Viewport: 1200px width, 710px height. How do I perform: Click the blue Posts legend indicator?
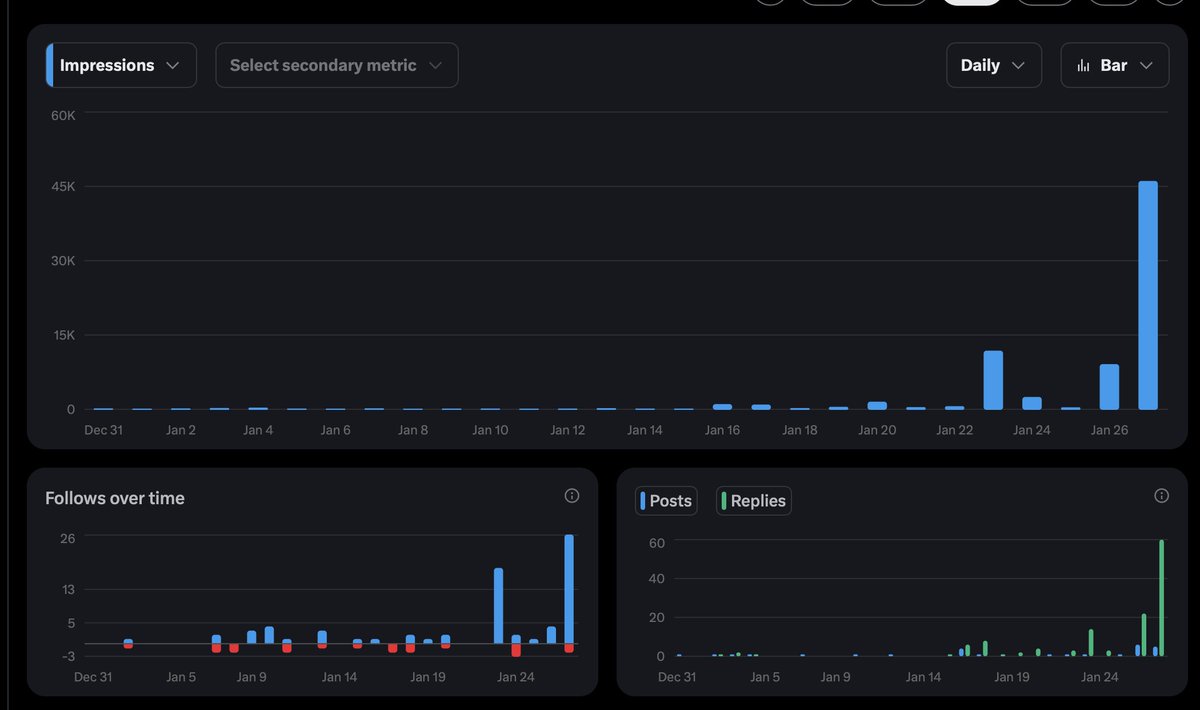645,500
